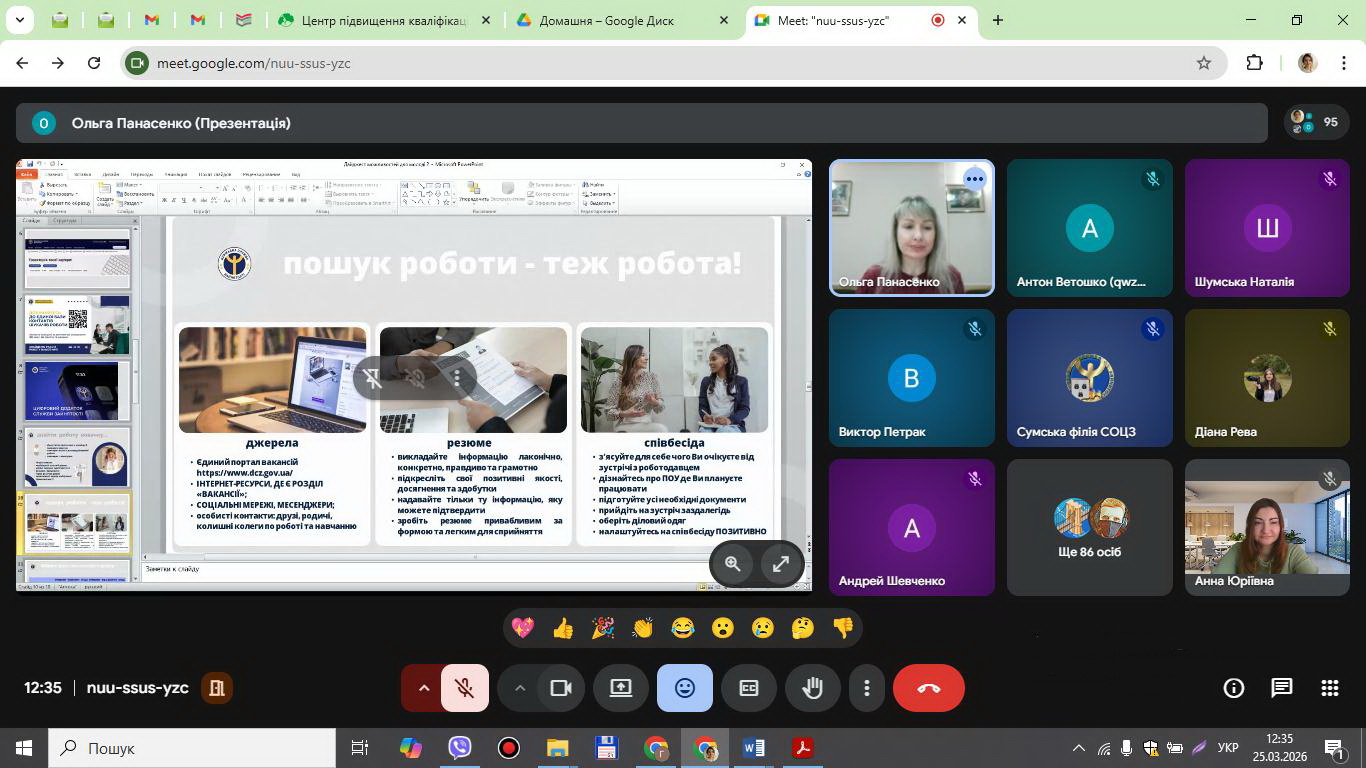1366x768 pixels.
Task: Expand presentation to full screen
Action: [x=781, y=564]
